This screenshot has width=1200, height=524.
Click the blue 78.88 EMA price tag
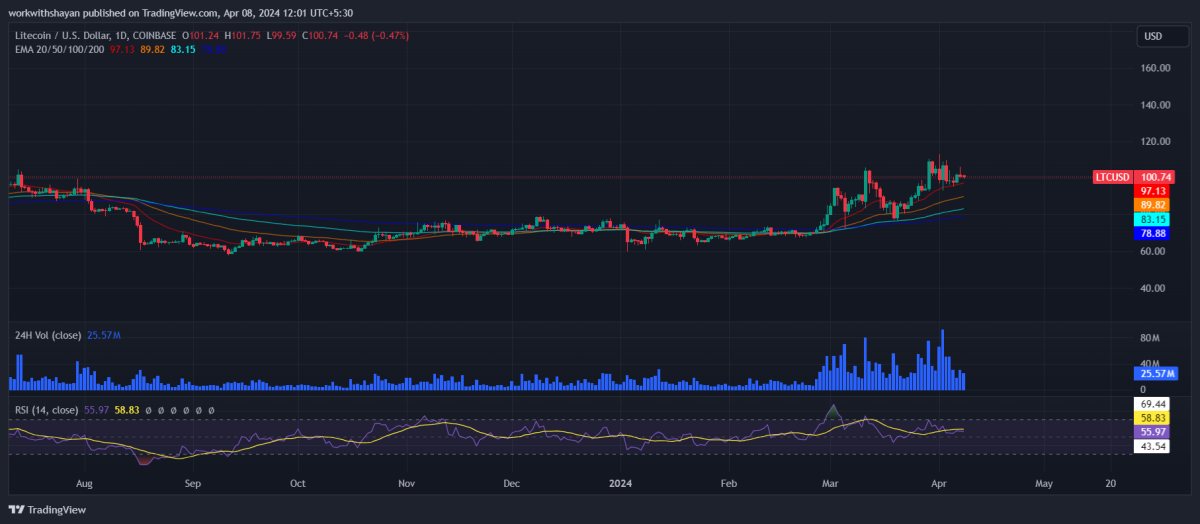[1153, 233]
